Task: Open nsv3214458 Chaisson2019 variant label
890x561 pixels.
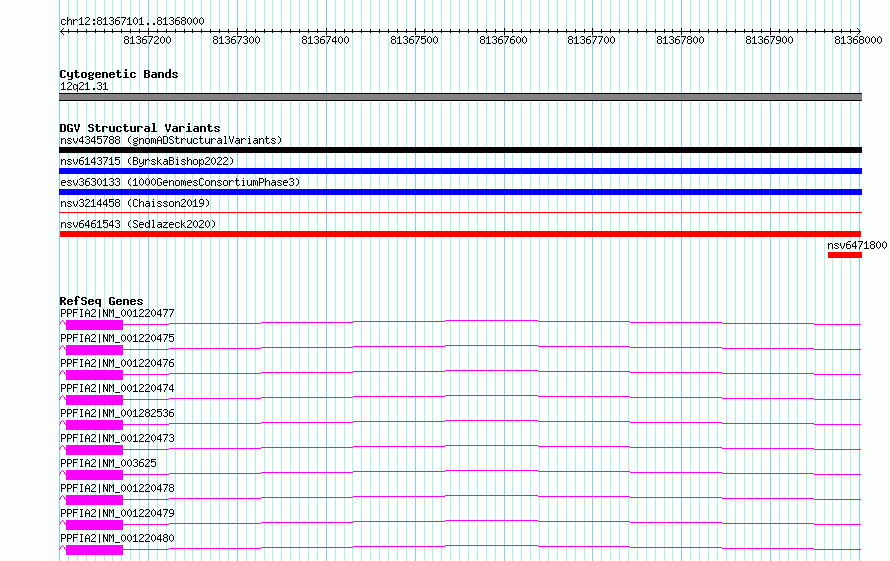Action: pyautogui.click(x=135, y=203)
